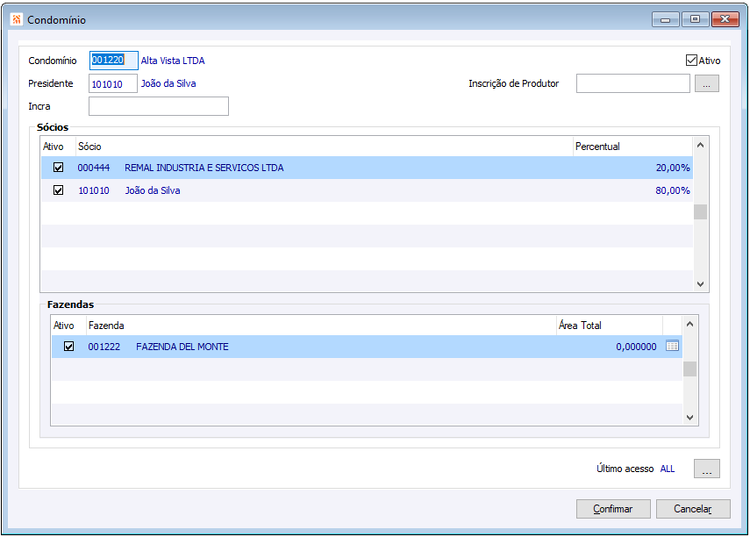Click the Ativo column header in Sócios
750x537 pixels.
(58, 146)
